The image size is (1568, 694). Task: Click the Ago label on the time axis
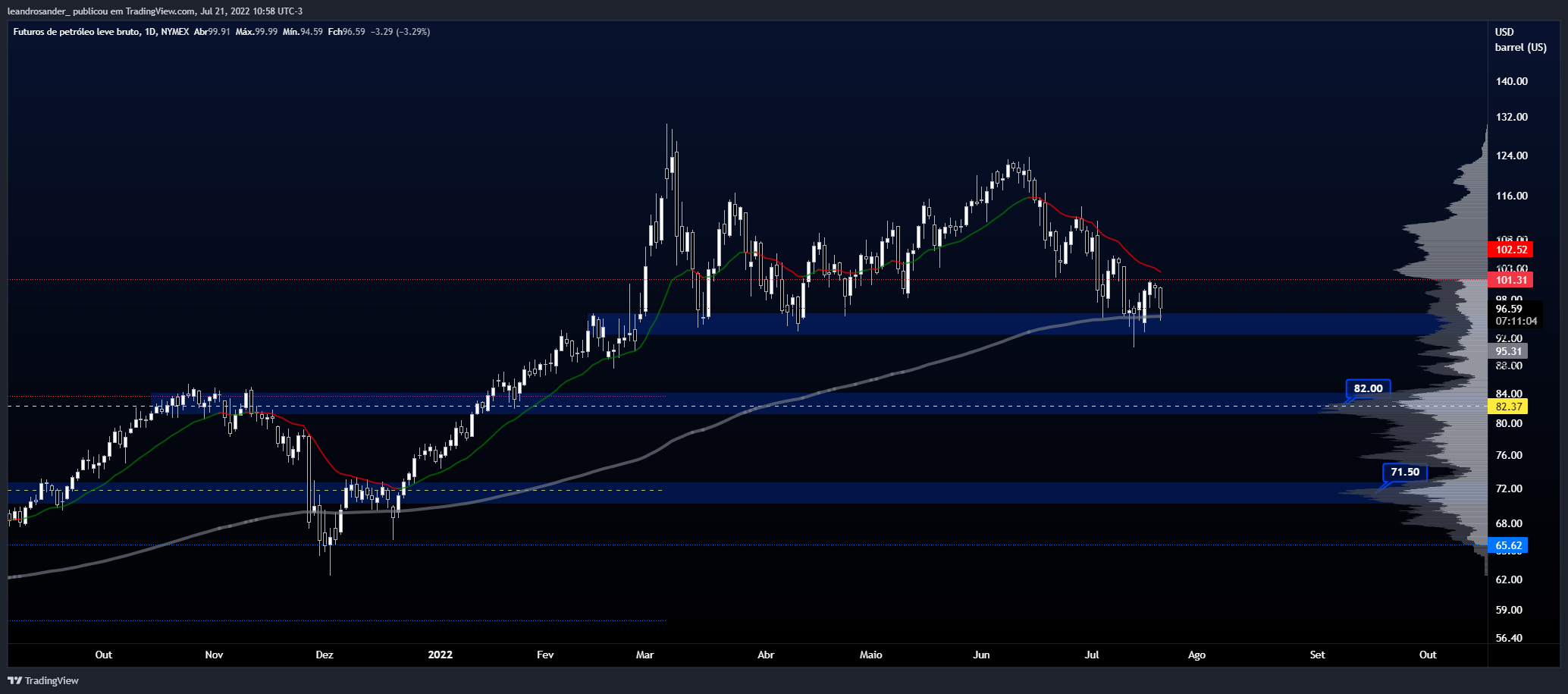pyautogui.click(x=1196, y=655)
